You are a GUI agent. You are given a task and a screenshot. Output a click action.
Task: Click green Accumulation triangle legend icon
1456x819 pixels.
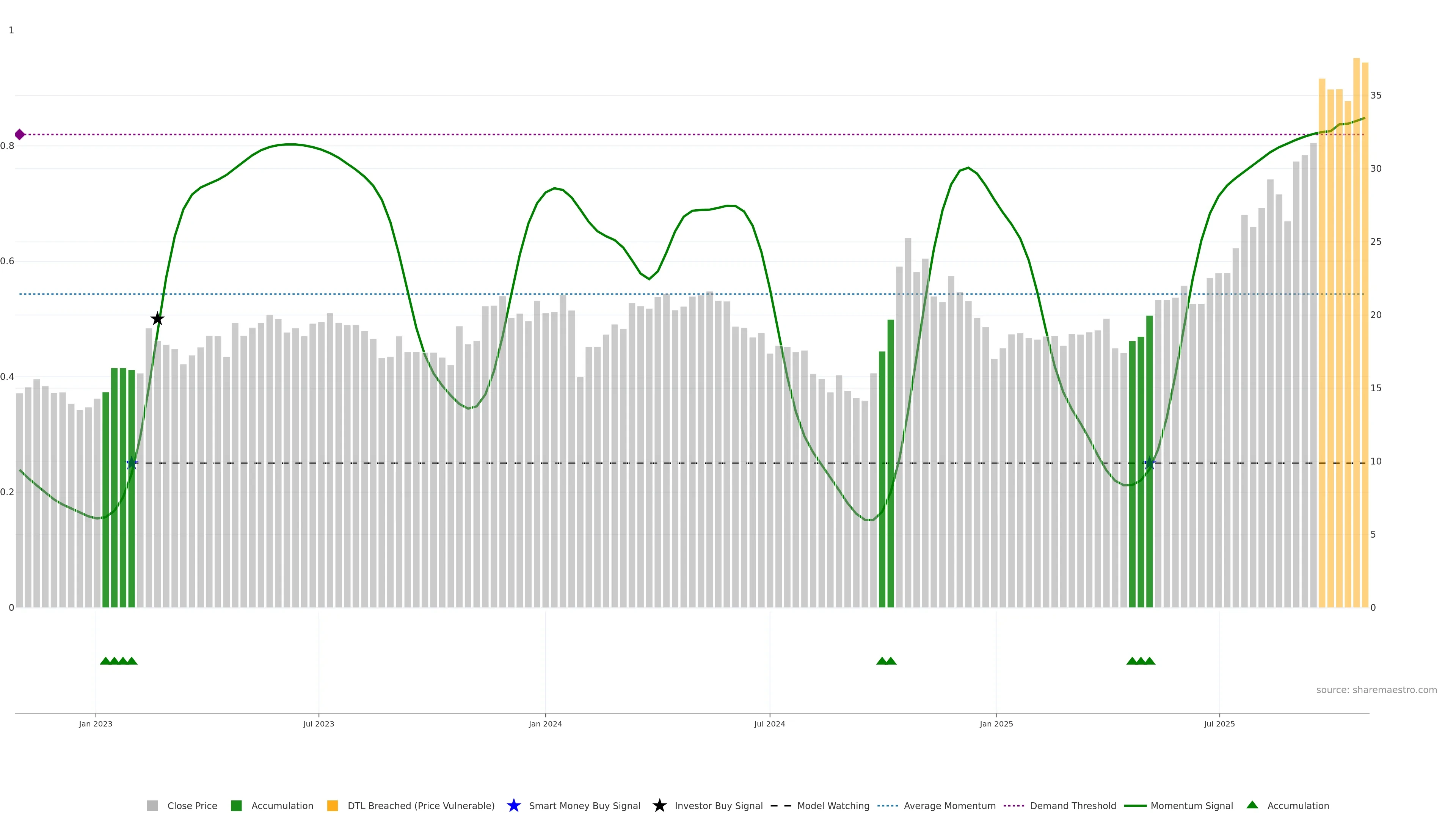(1252, 805)
